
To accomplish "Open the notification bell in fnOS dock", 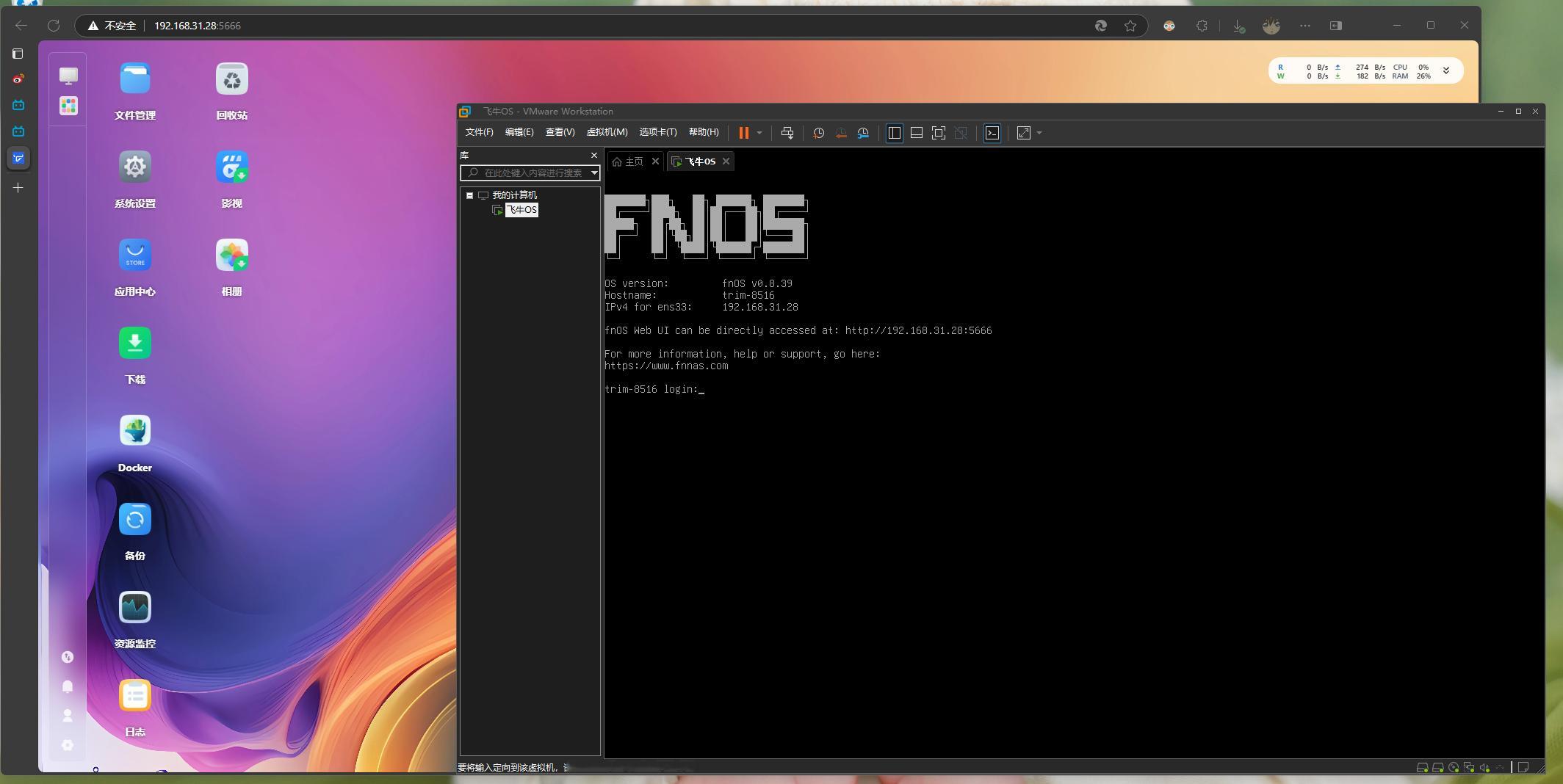I will (68, 686).
